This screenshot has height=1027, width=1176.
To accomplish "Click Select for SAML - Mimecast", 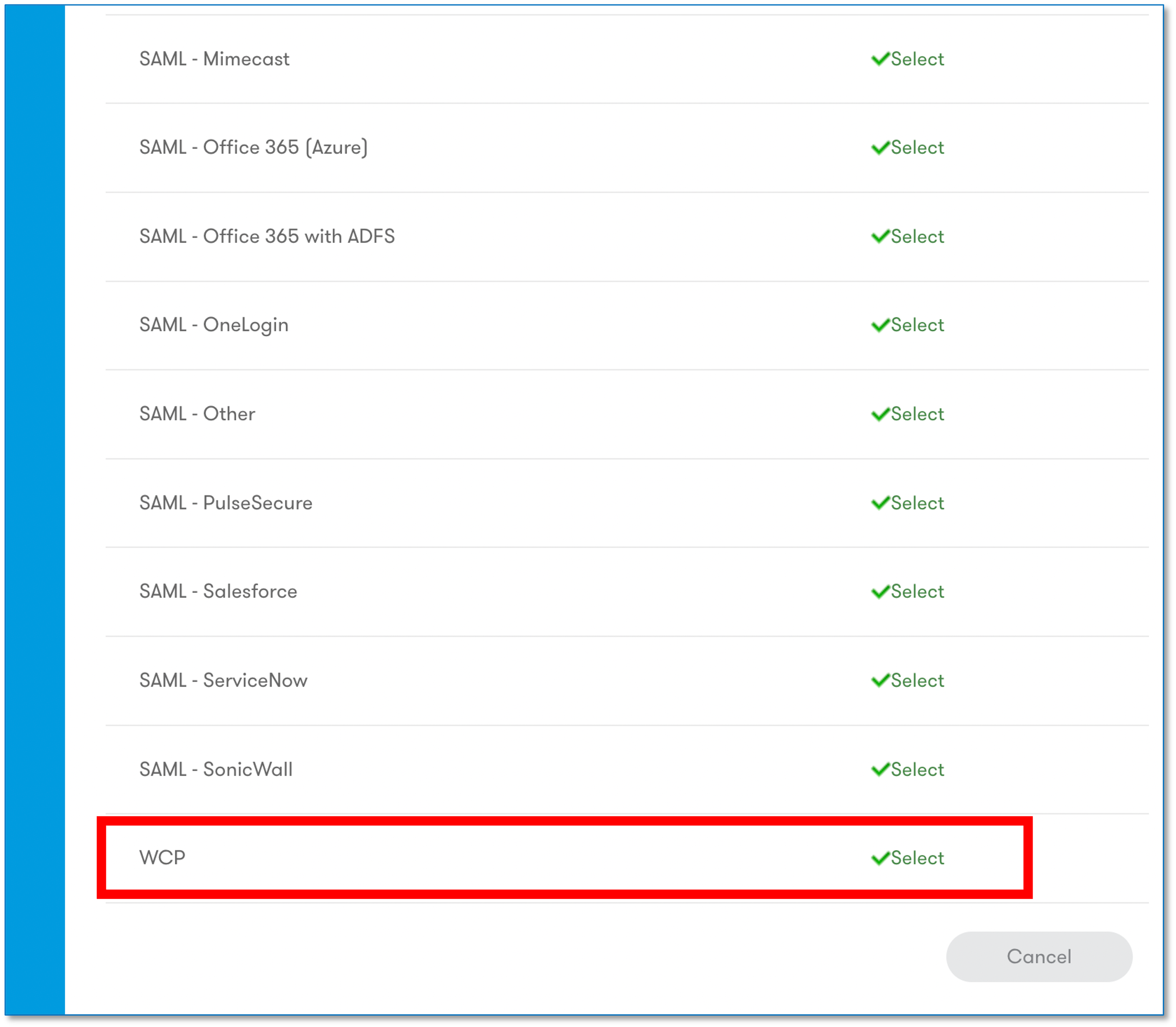I will click(x=907, y=59).
